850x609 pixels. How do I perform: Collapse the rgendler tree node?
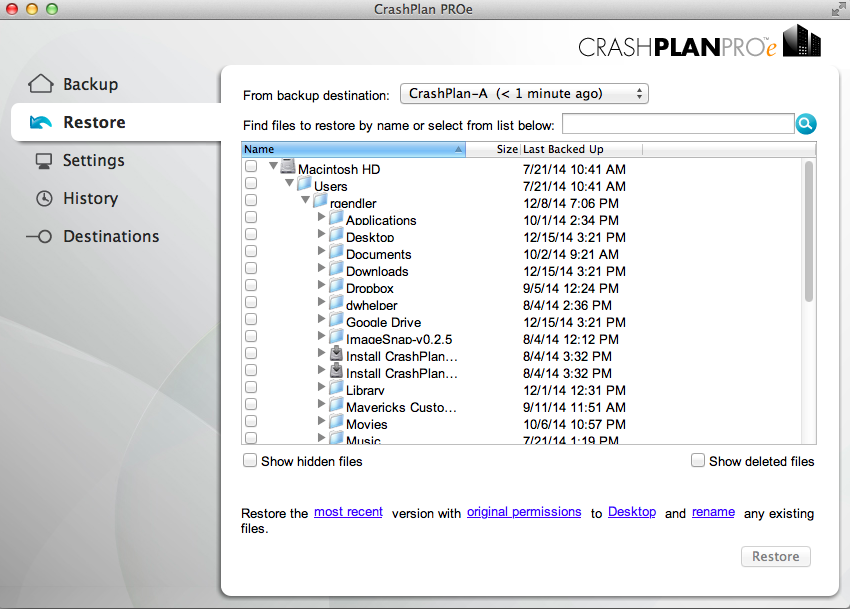coord(306,200)
